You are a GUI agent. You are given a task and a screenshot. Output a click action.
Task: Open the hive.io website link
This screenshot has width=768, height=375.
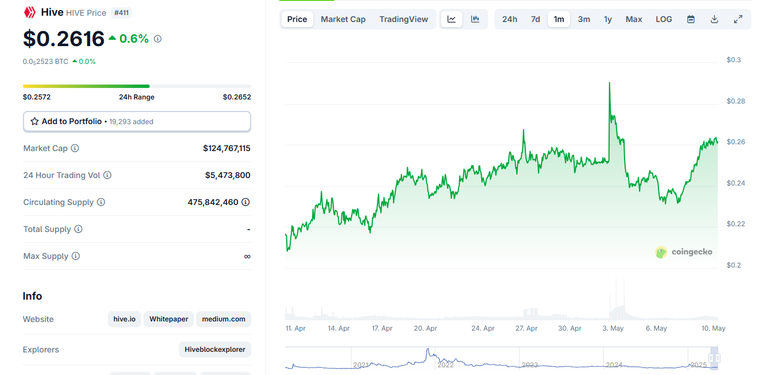click(x=124, y=319)
